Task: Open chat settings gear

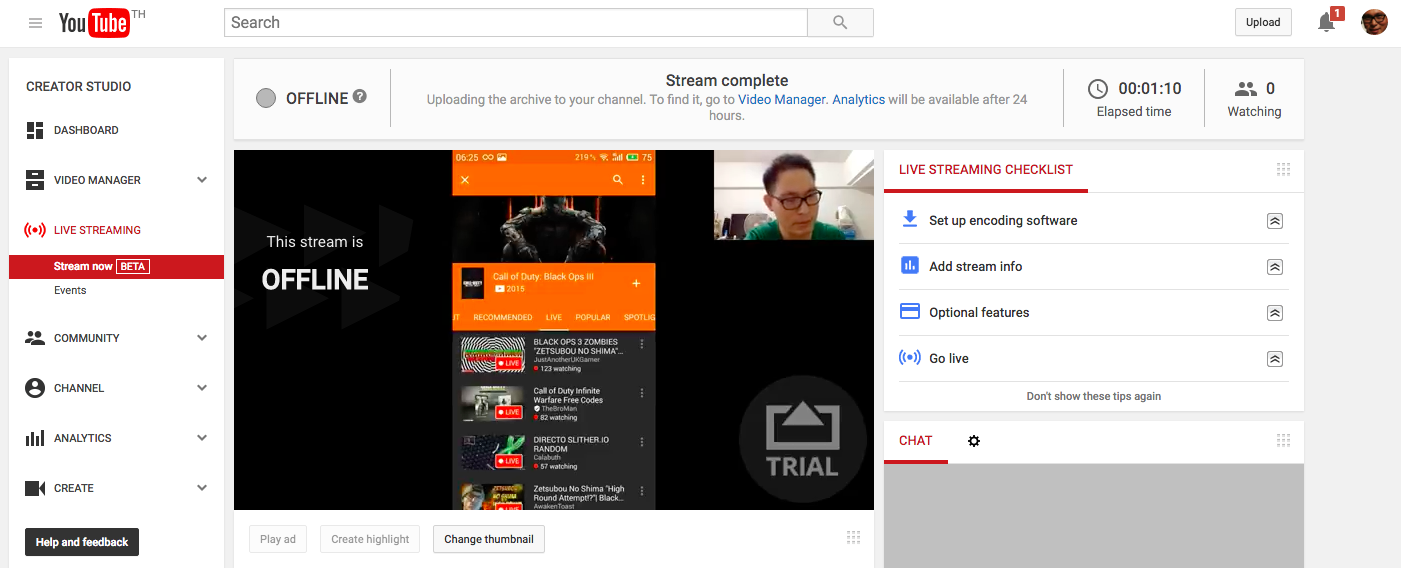Action: (x=974, y=441)
